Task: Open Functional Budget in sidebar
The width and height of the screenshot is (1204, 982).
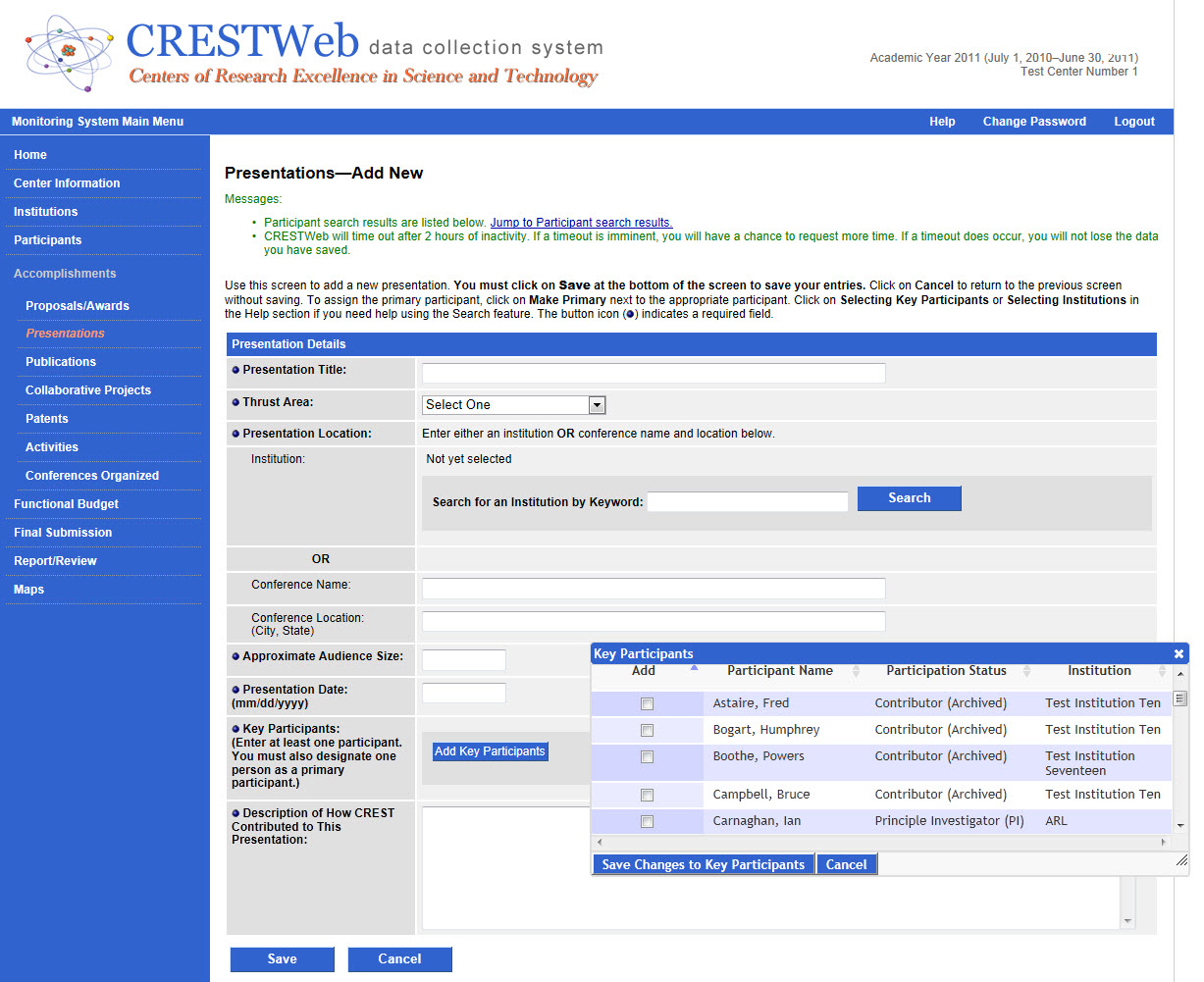Action: click(x=66, y=504)
